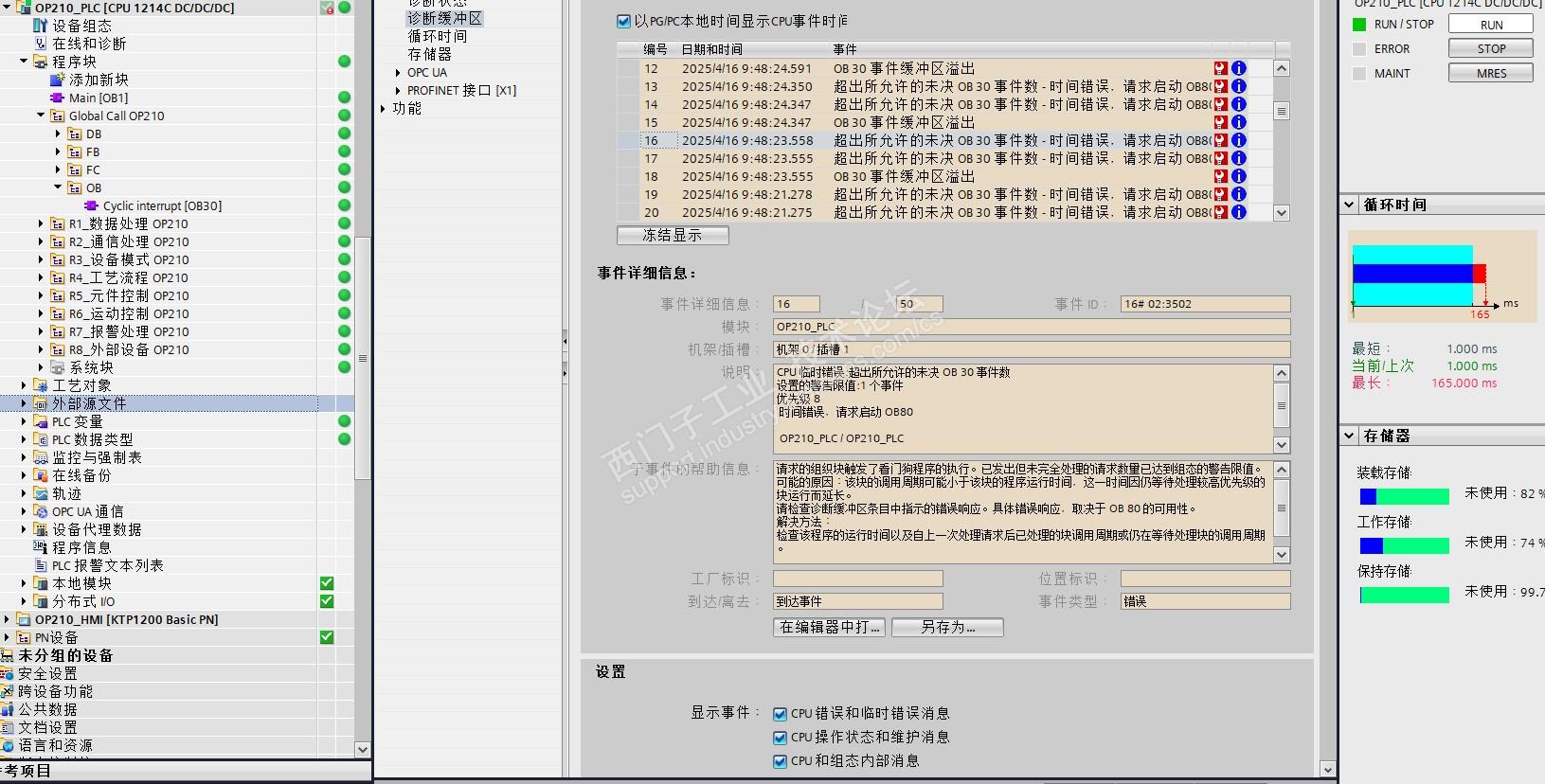Click the 事件类型 field

(1205, 601)
